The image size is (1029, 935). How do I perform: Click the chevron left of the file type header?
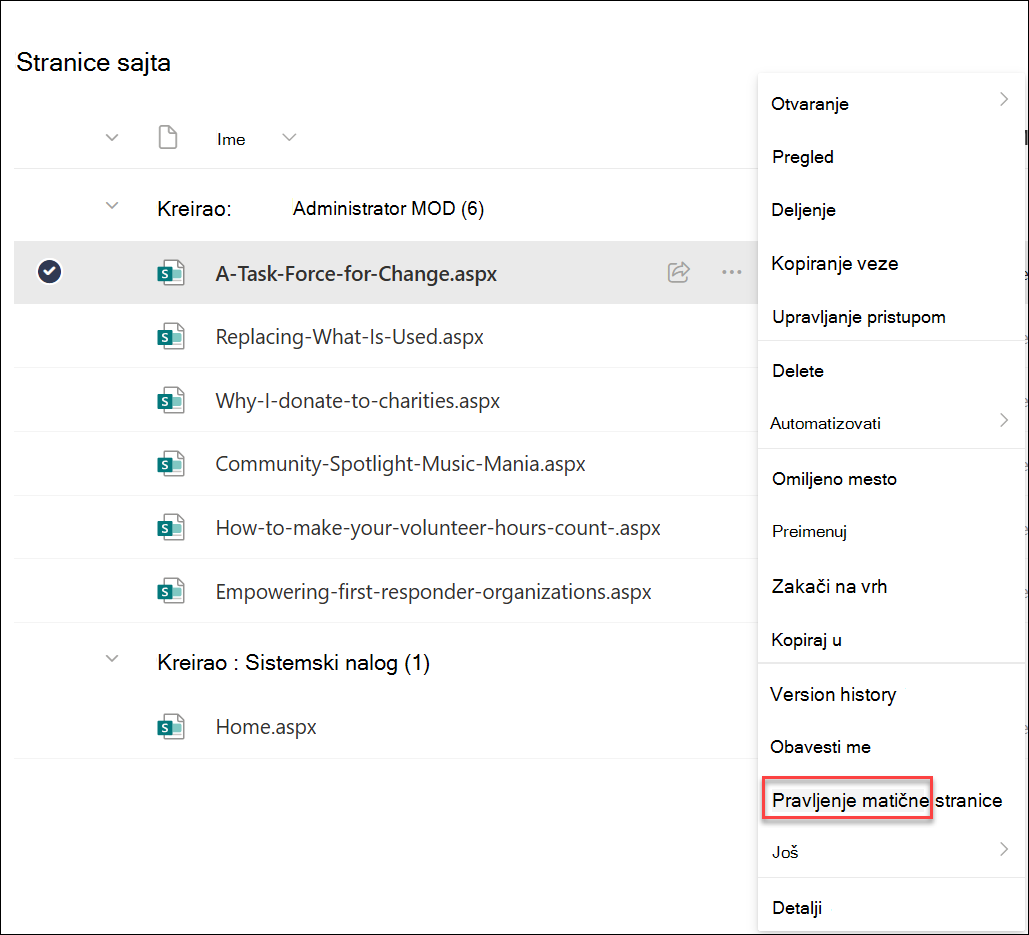[112, 138]
